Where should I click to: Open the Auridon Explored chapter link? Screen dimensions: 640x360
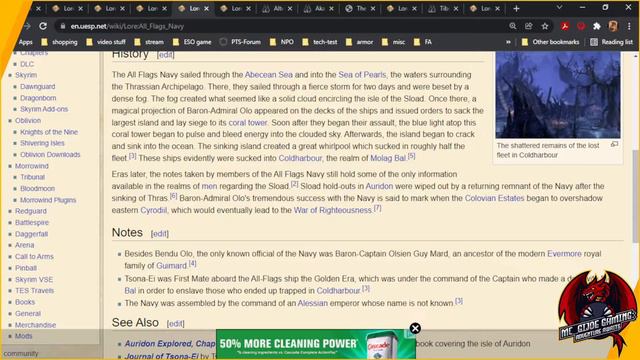(x=170, y=344)
